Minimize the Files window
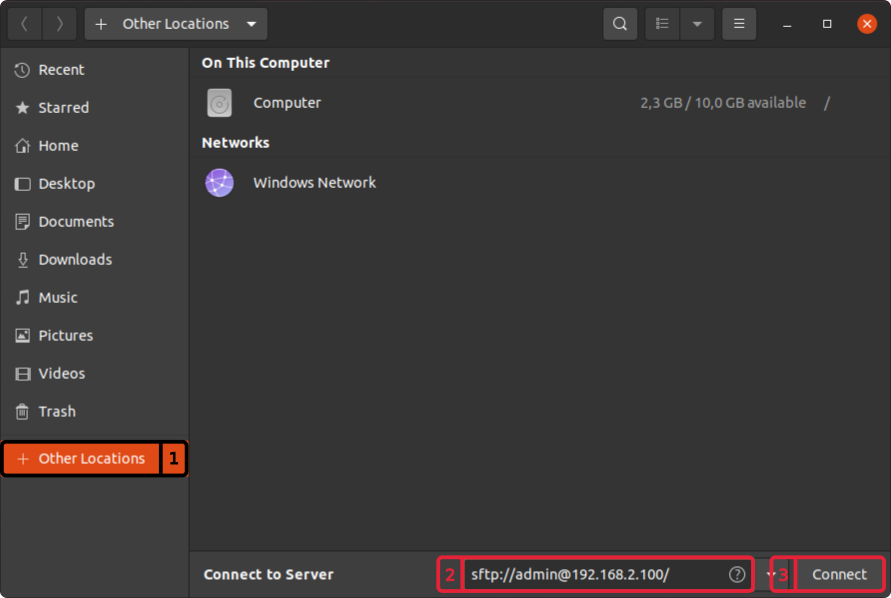 point(787,24)
